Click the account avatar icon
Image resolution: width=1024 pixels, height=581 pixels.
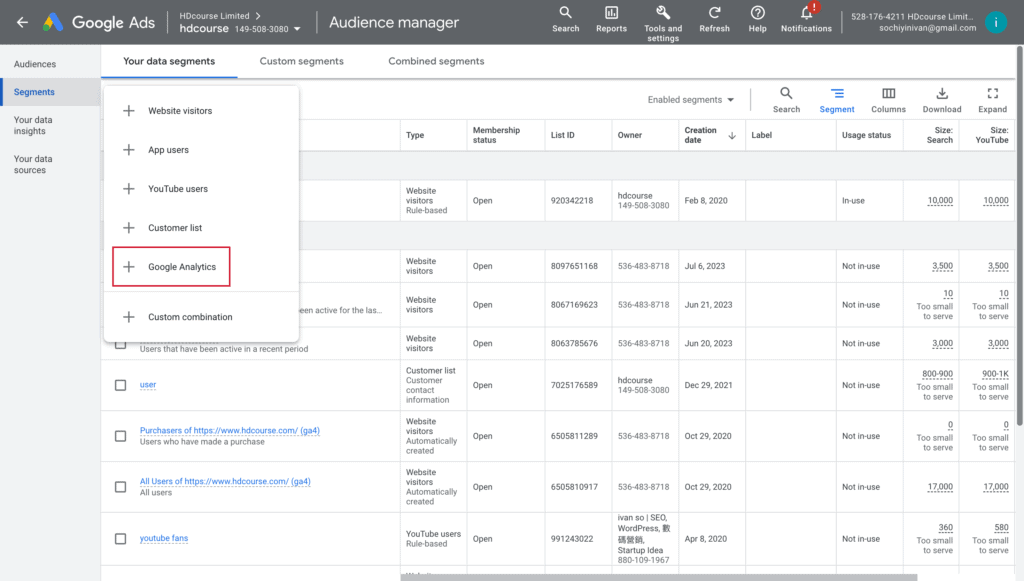995,22
